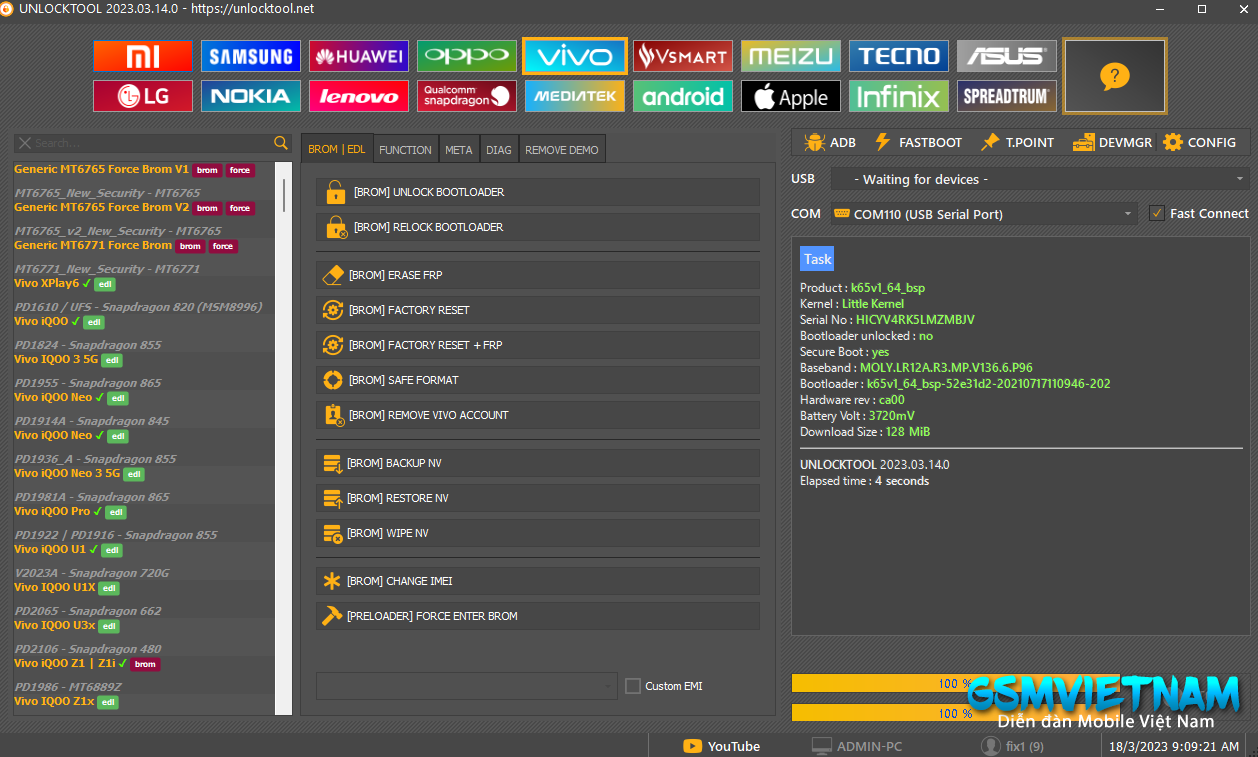The width and height of the screenshot is (1258, 757).
Task: Open the Android brand section
Action: [x=683, y=96]
